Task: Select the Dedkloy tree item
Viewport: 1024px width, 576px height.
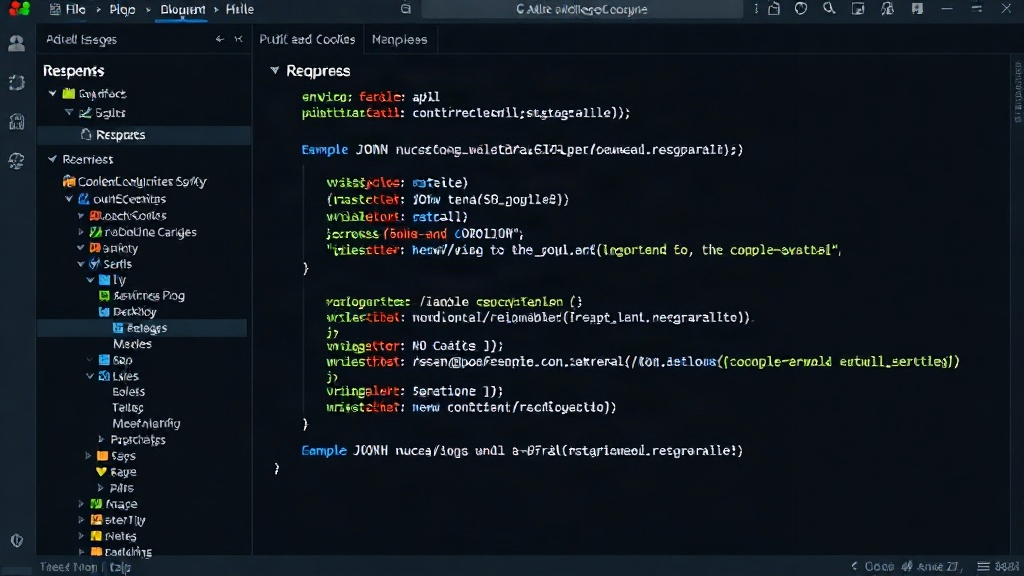Action: (135, 312)
